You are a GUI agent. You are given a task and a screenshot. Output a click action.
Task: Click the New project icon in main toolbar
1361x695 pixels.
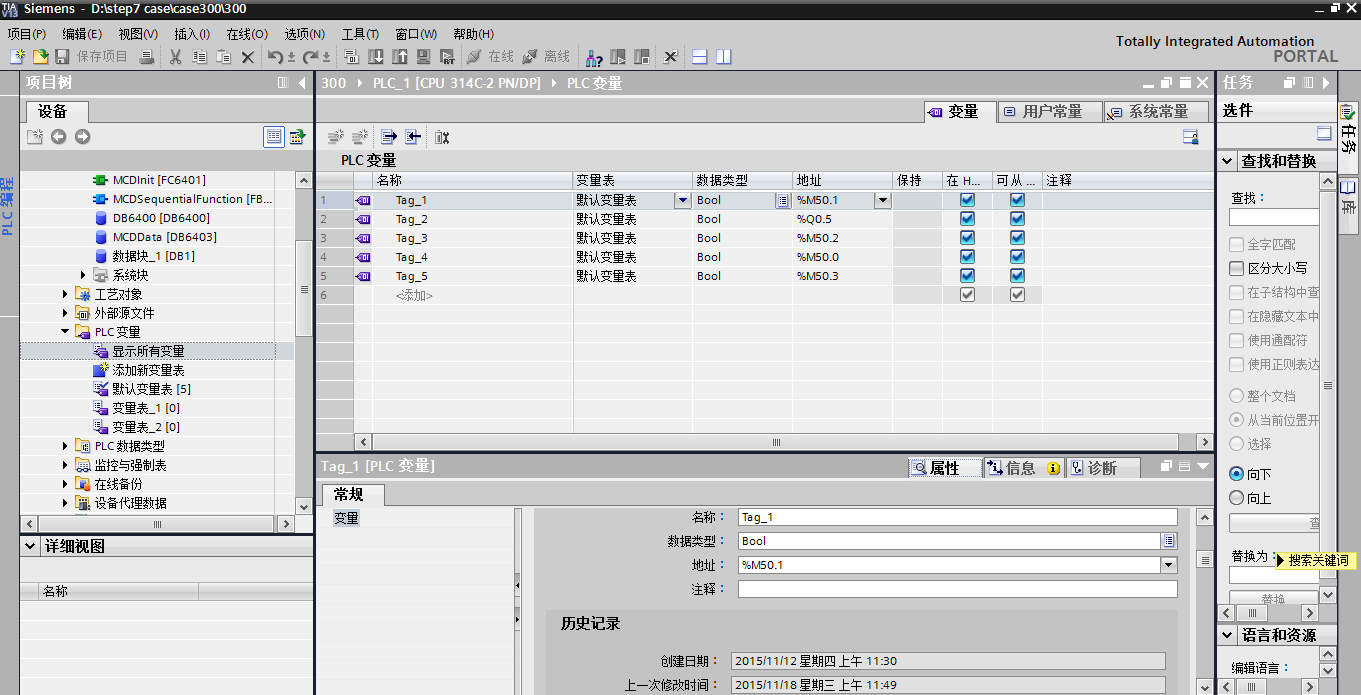(17, 57)
